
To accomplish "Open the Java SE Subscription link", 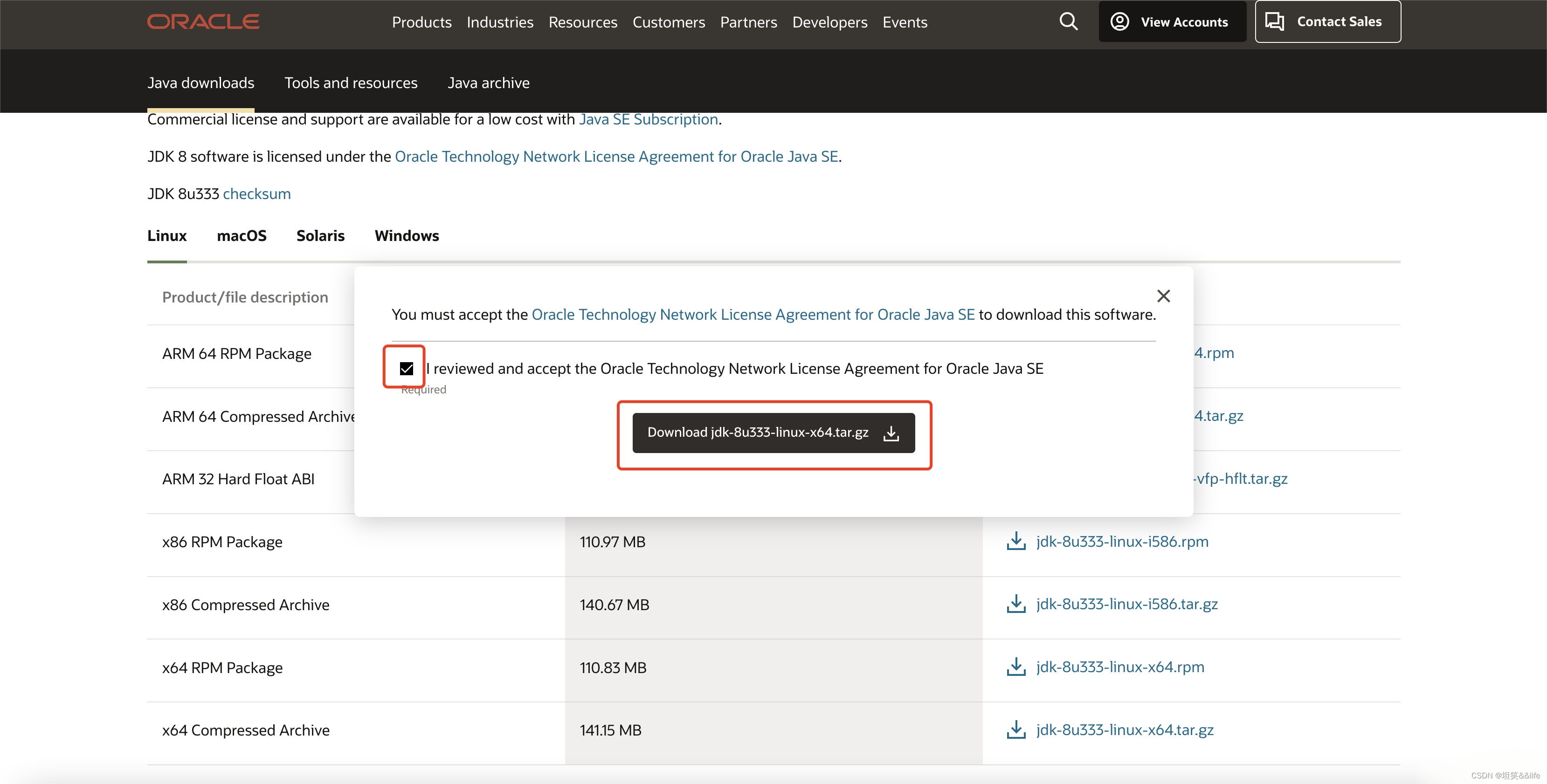I will (649, 119).
